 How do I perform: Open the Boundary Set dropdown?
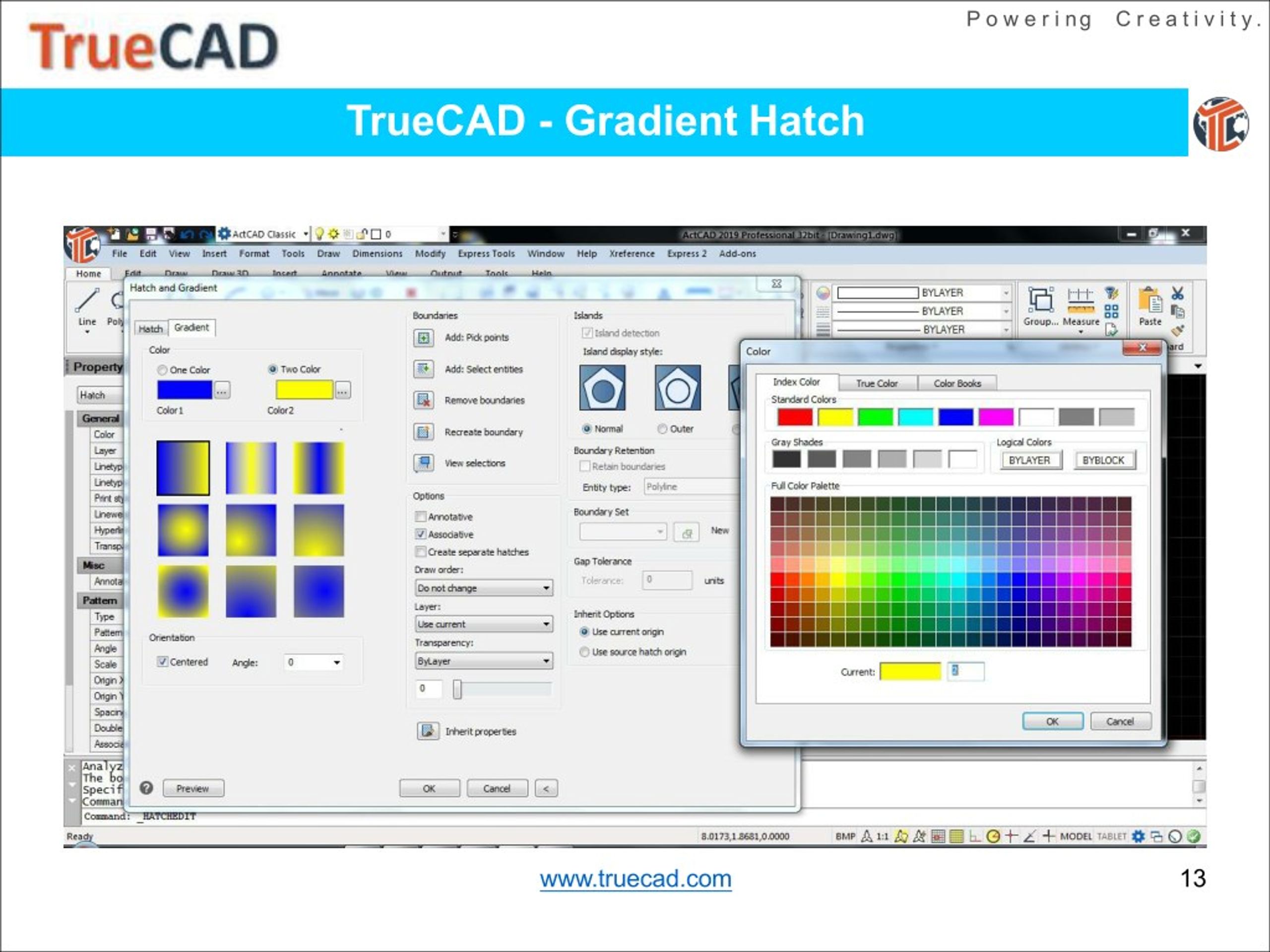[623, 532]
